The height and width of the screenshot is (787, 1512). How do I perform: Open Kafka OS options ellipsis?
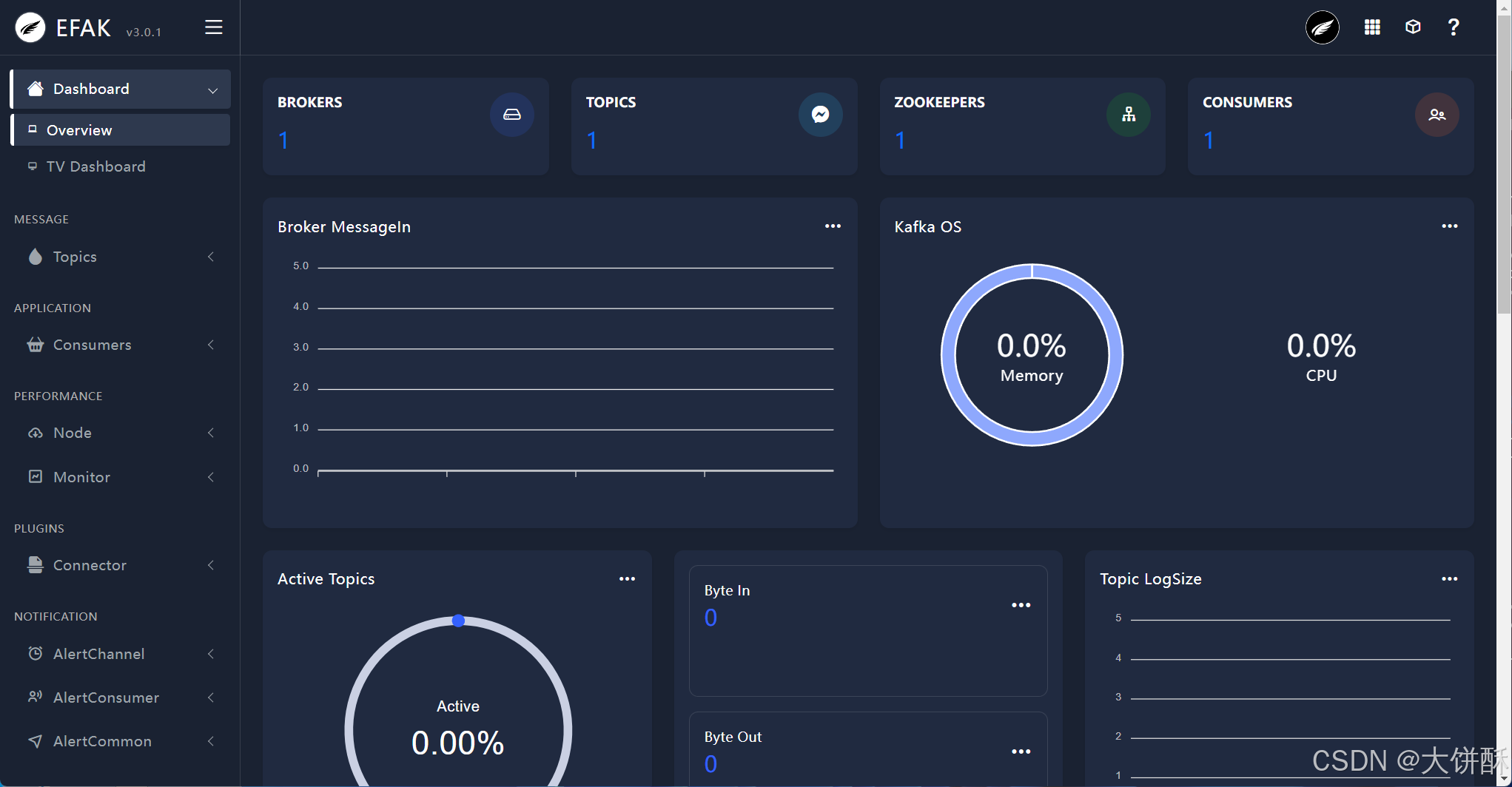click(x=1450, y=226)
